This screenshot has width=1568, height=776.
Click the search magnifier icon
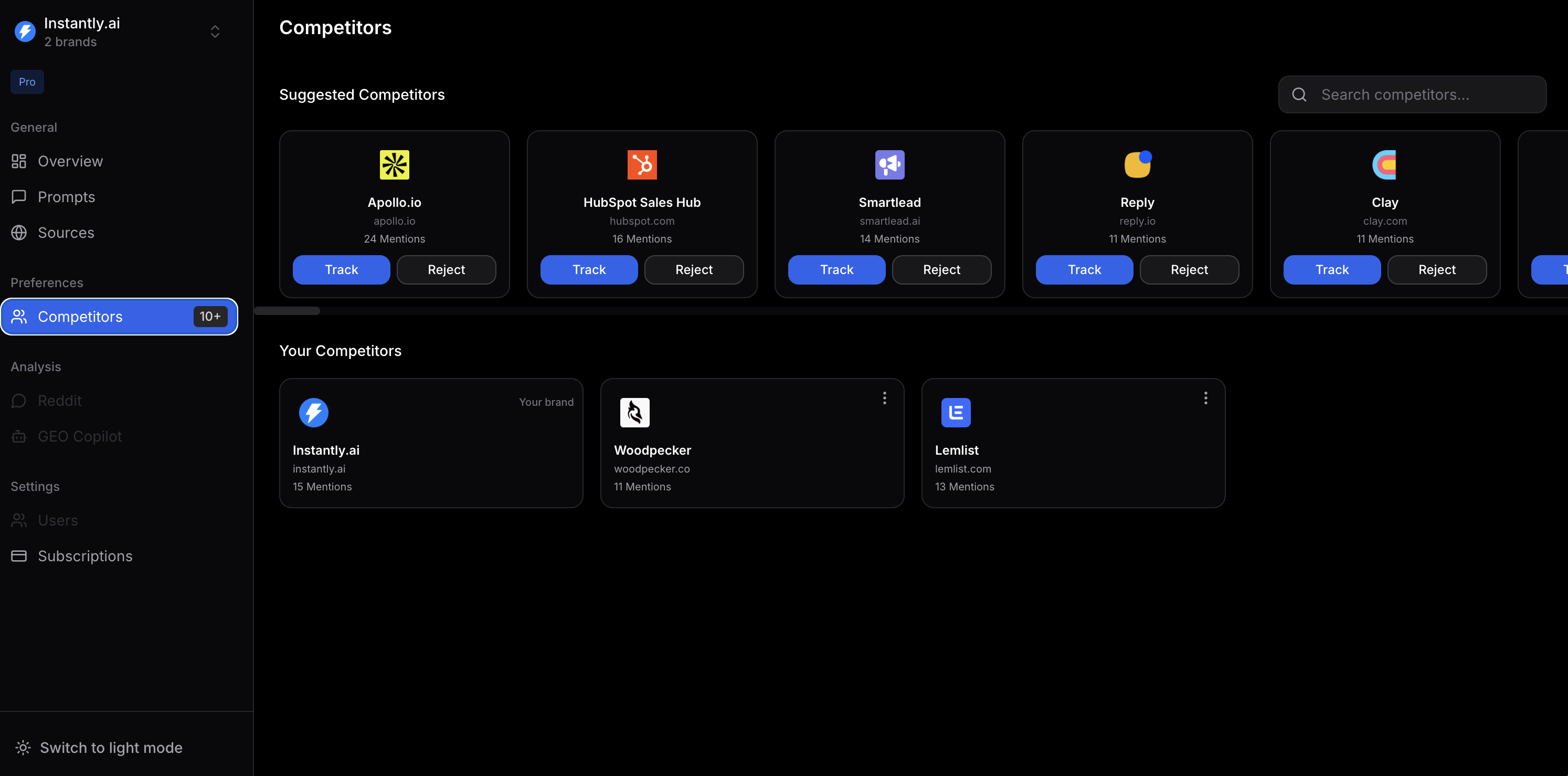[x=1299, y=95]
